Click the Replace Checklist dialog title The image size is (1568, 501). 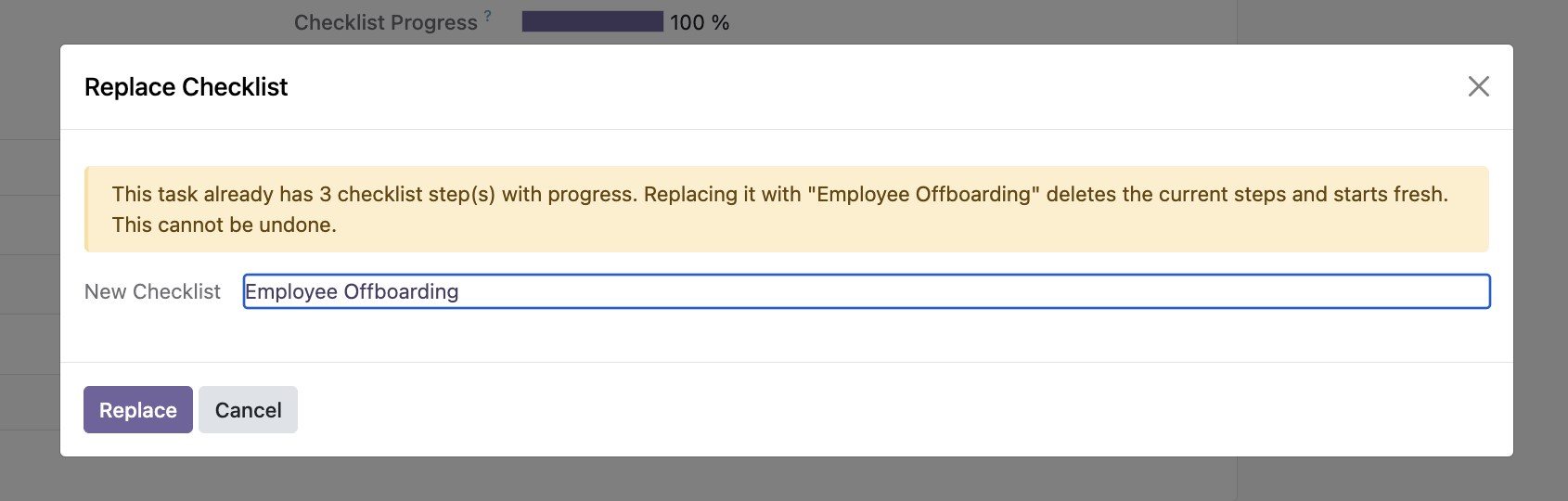pos(186,87)
